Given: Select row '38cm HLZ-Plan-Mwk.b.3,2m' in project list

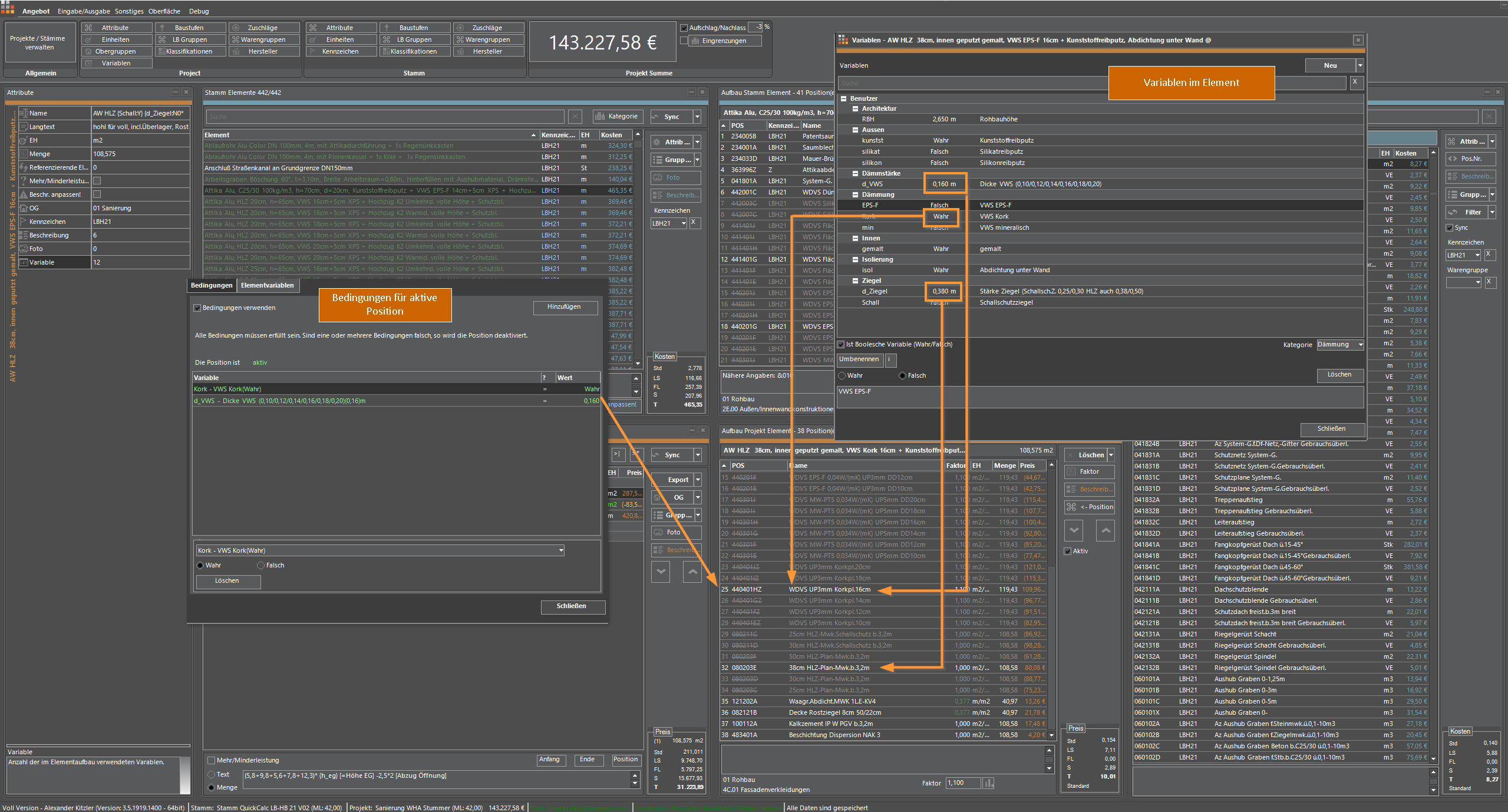Looking at the screenshot, I should coord(884,668).
